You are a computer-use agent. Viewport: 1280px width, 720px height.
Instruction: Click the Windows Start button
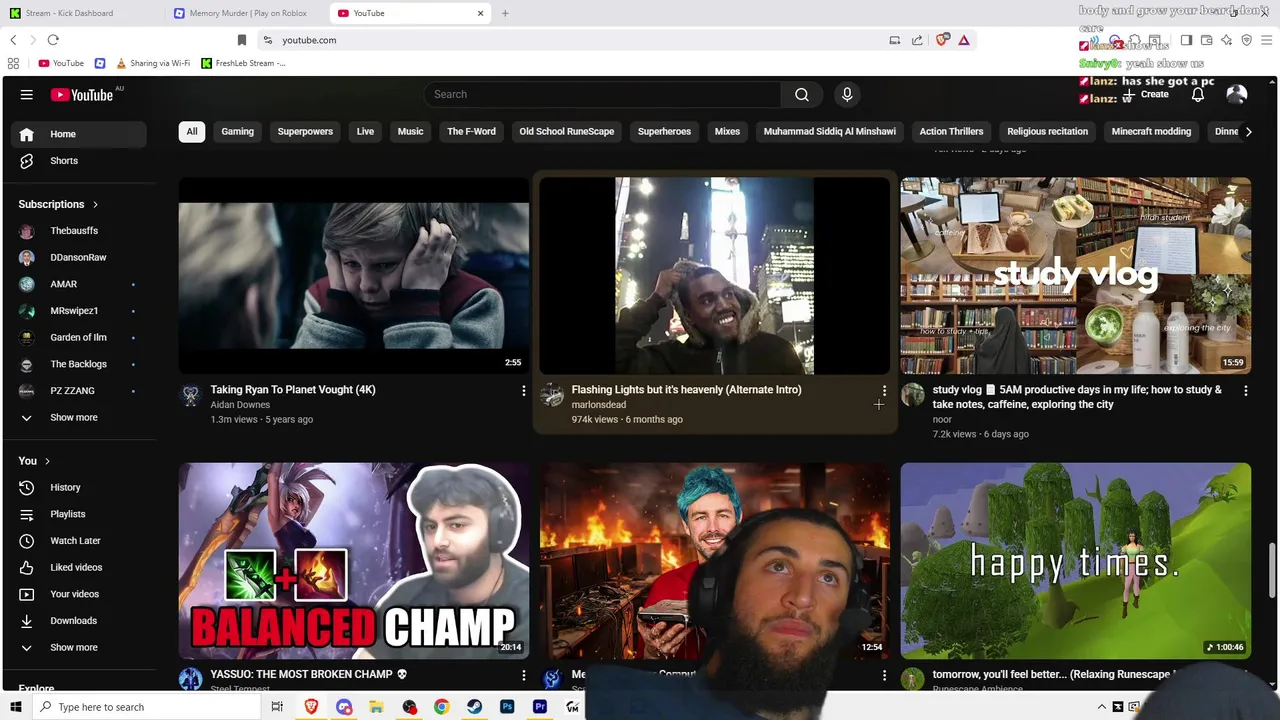(x=15, y=707)
